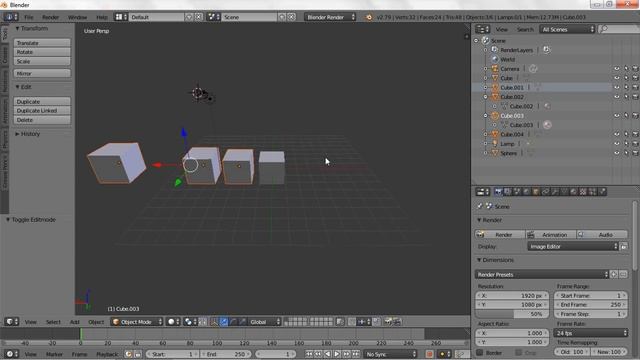Select the translate manipulator arrow icon

(x=224, y=322)
